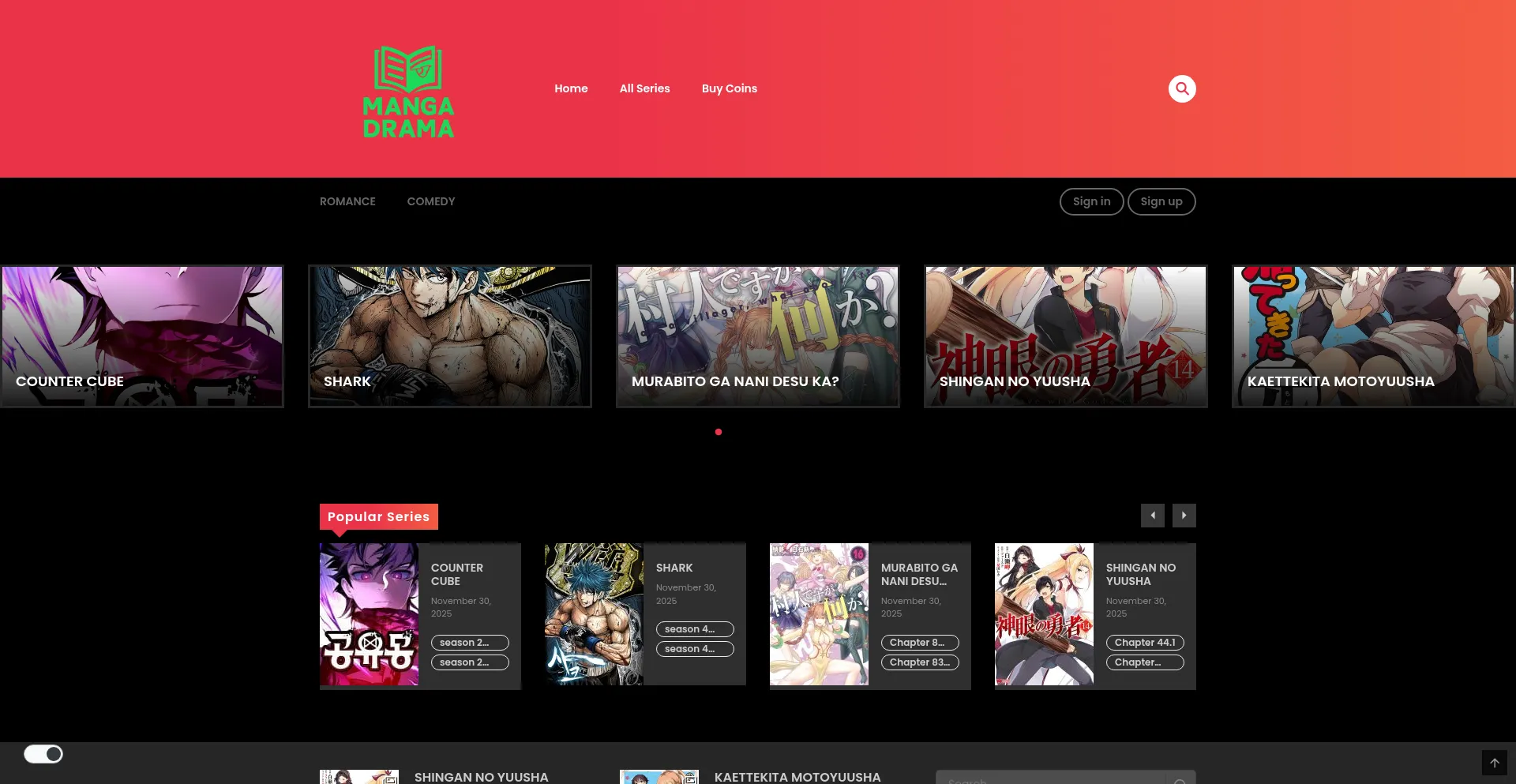
Task: Show next Popular Series with right arrow
Action: tap(1184, 516)
